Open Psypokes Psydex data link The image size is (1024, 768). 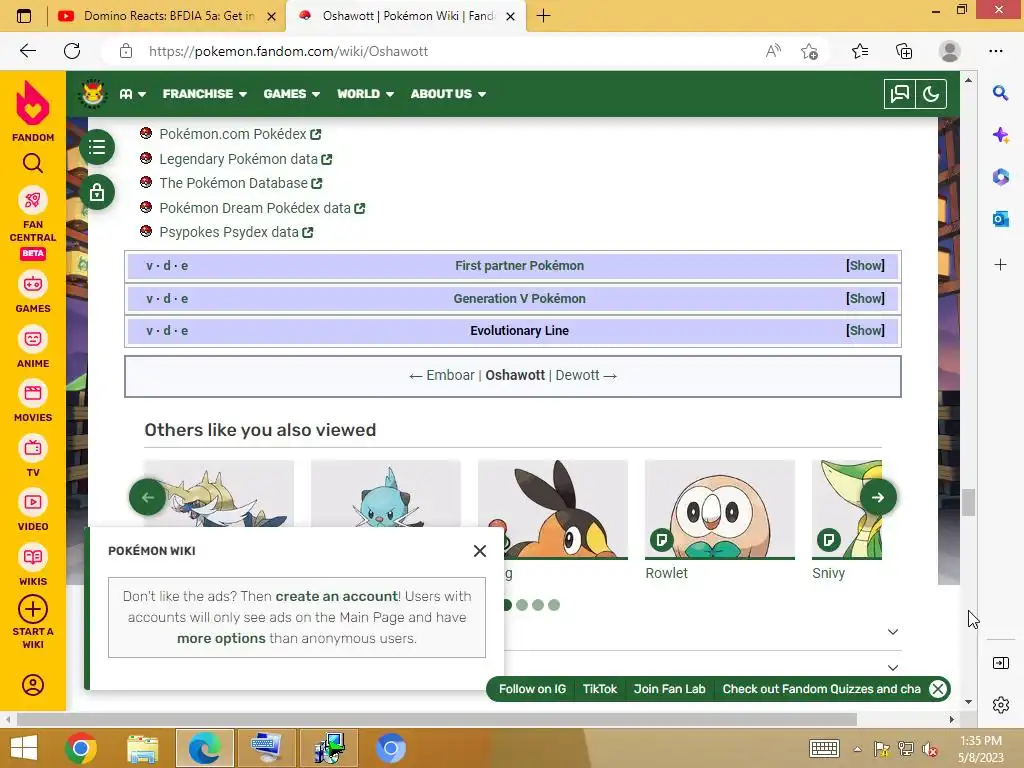pyautogui.click(x=236, y=232)
